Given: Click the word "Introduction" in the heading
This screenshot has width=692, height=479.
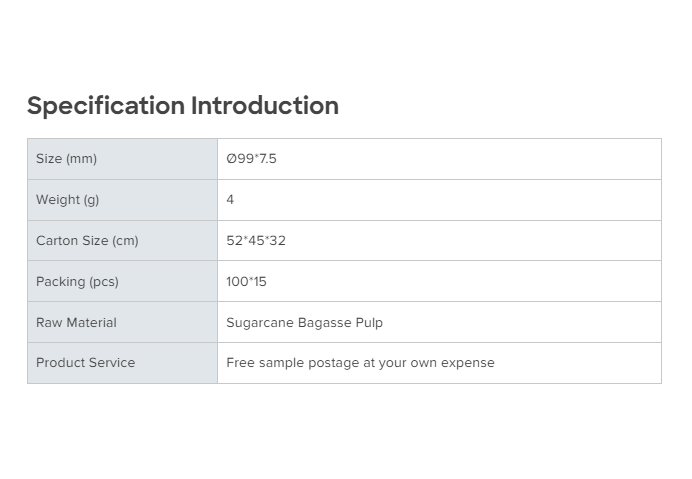Looking at the screenshot, I should click(265, 106).
